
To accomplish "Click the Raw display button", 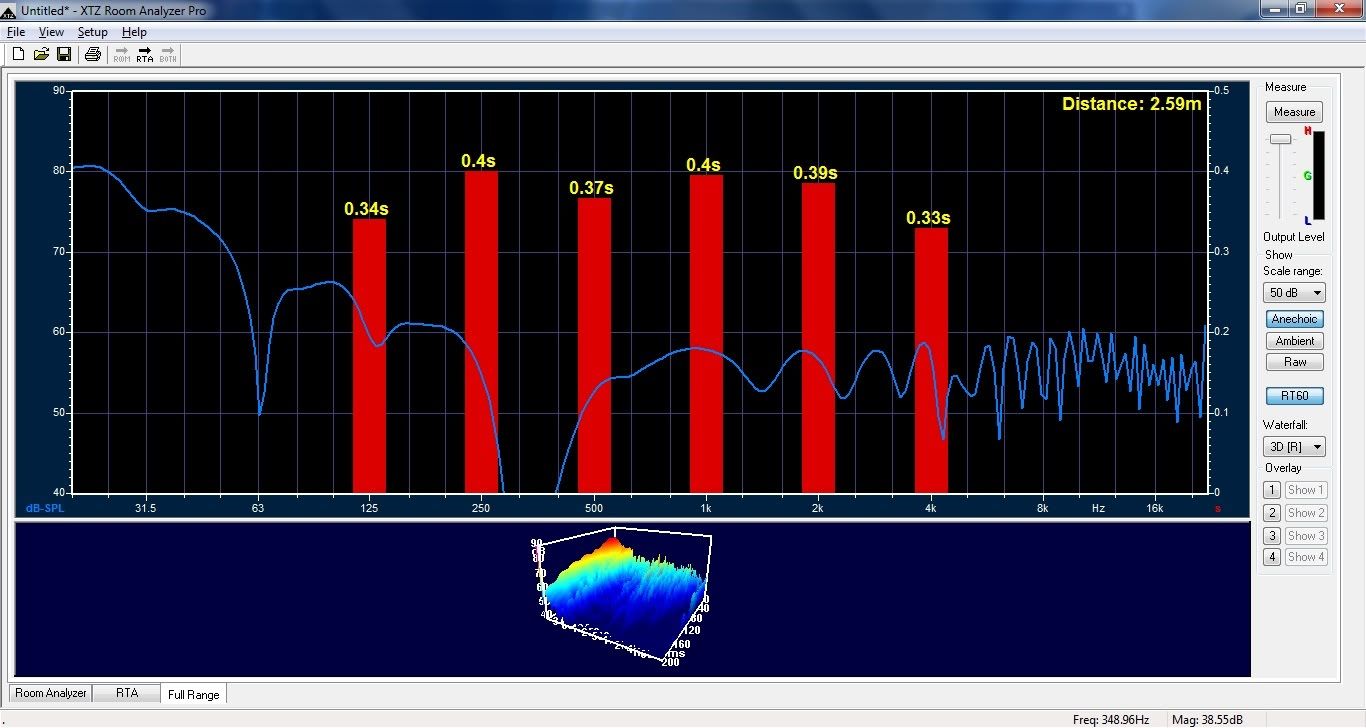I will (x=1294, y=362).
